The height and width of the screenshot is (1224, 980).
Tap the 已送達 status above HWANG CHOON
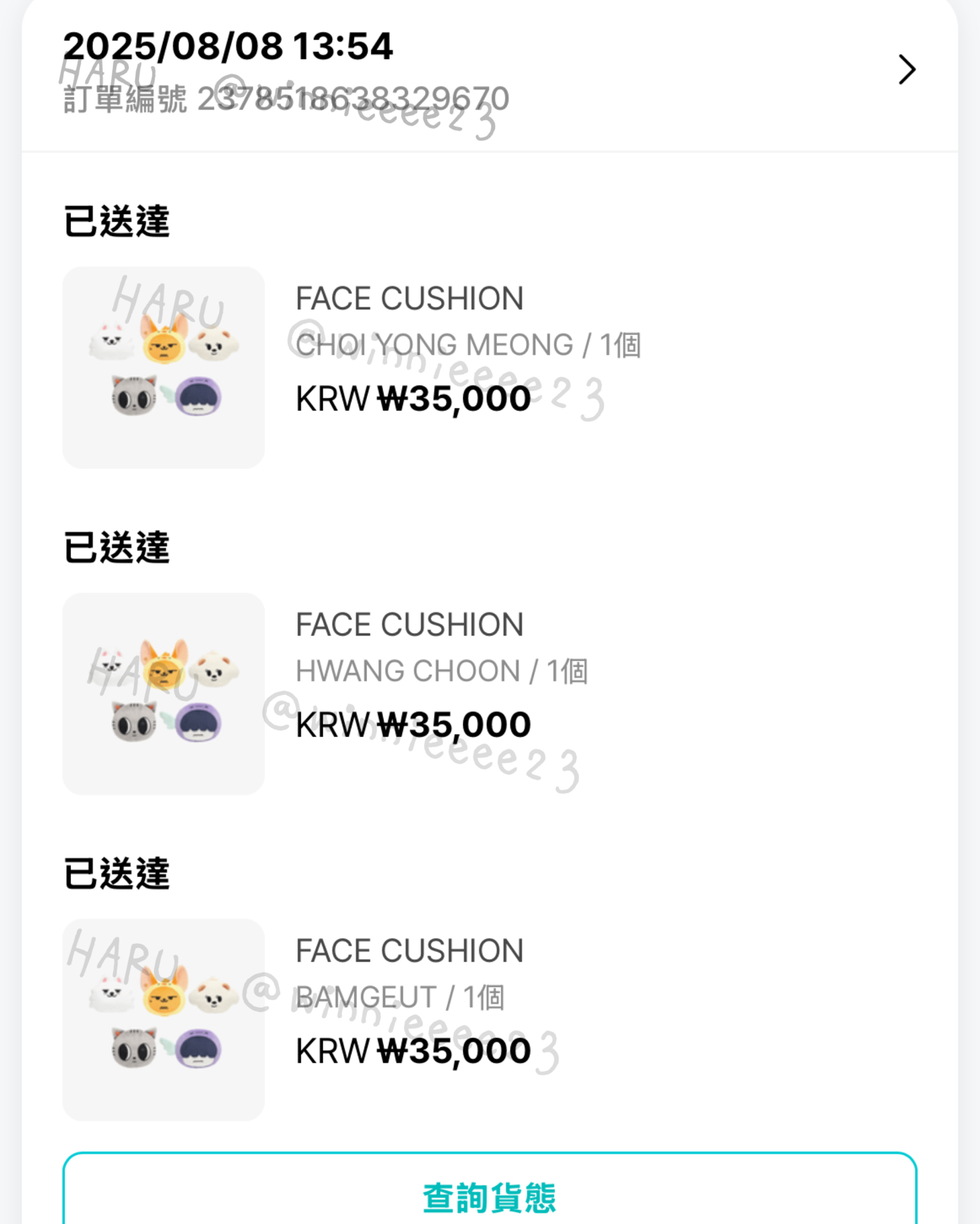tap(117, 548)
